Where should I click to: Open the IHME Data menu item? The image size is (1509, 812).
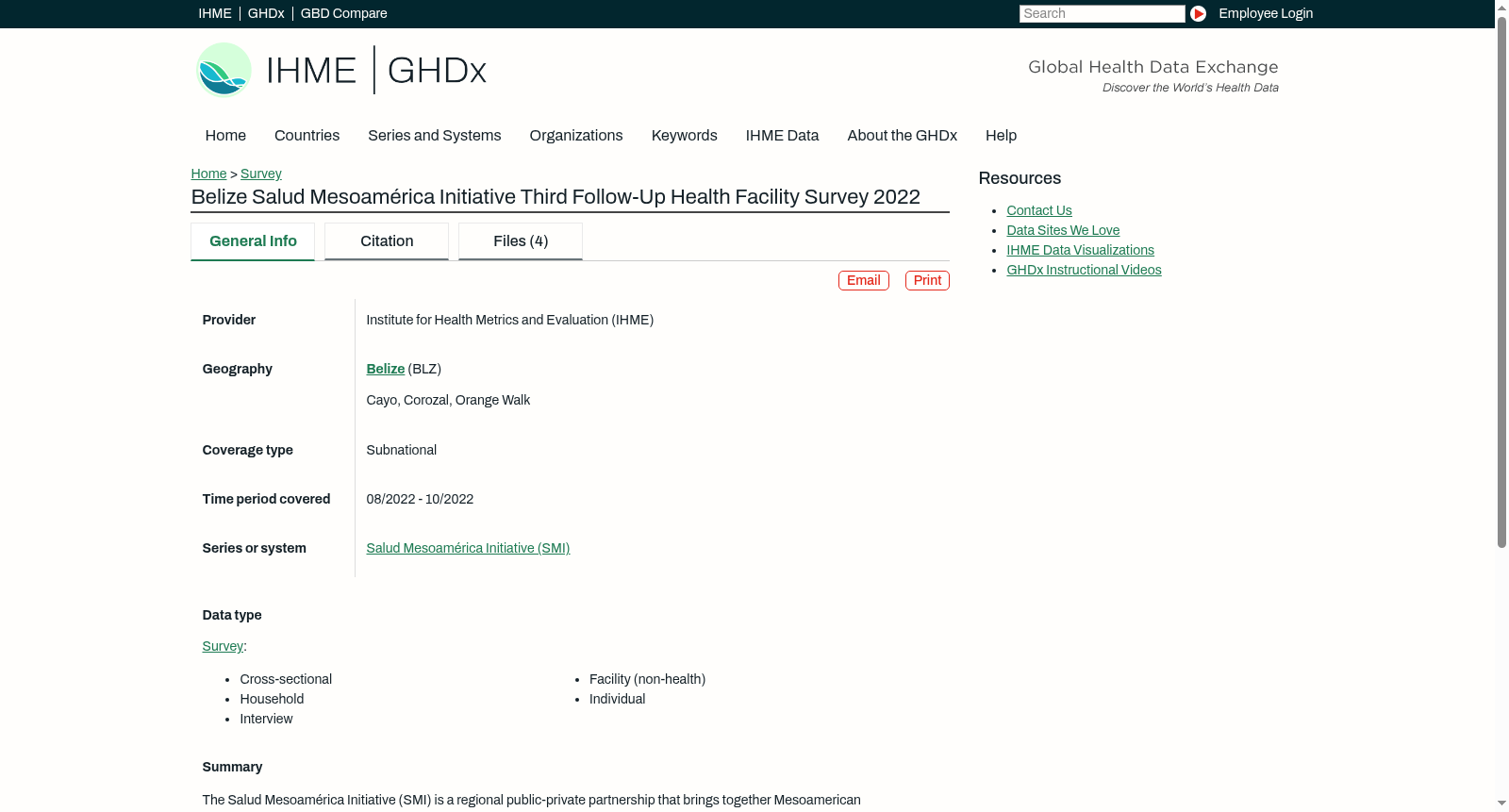(782, 136)
